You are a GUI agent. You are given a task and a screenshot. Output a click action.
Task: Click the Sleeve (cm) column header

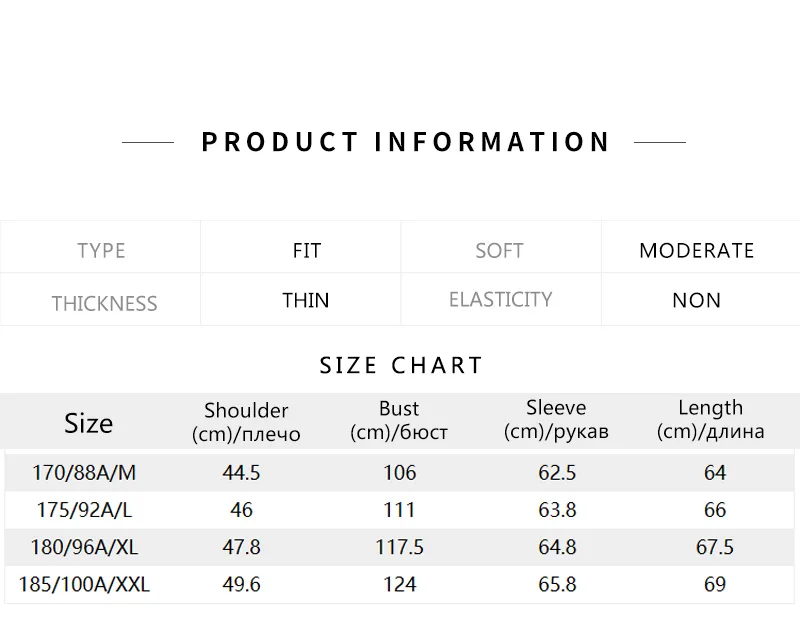tap(556, 419)
